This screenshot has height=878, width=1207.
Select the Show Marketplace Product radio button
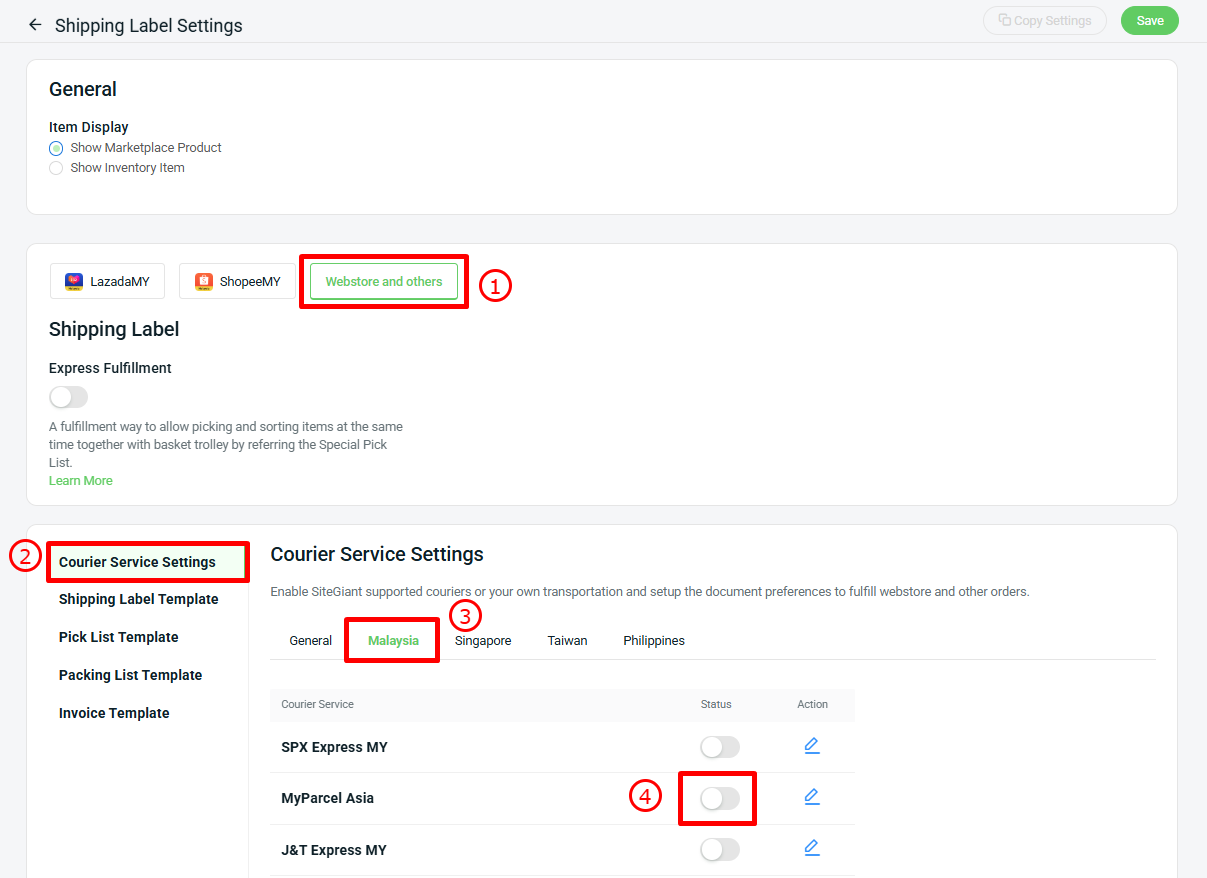56,147
